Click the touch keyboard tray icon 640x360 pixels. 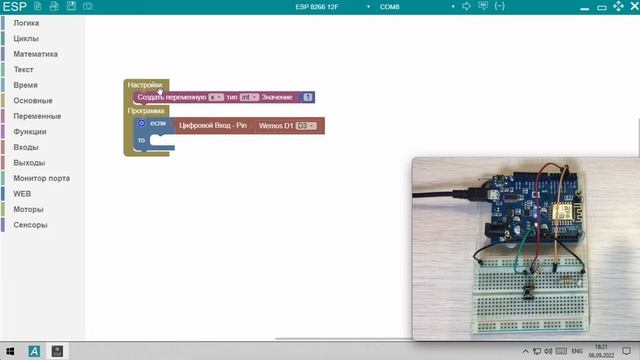pos(562,351)
